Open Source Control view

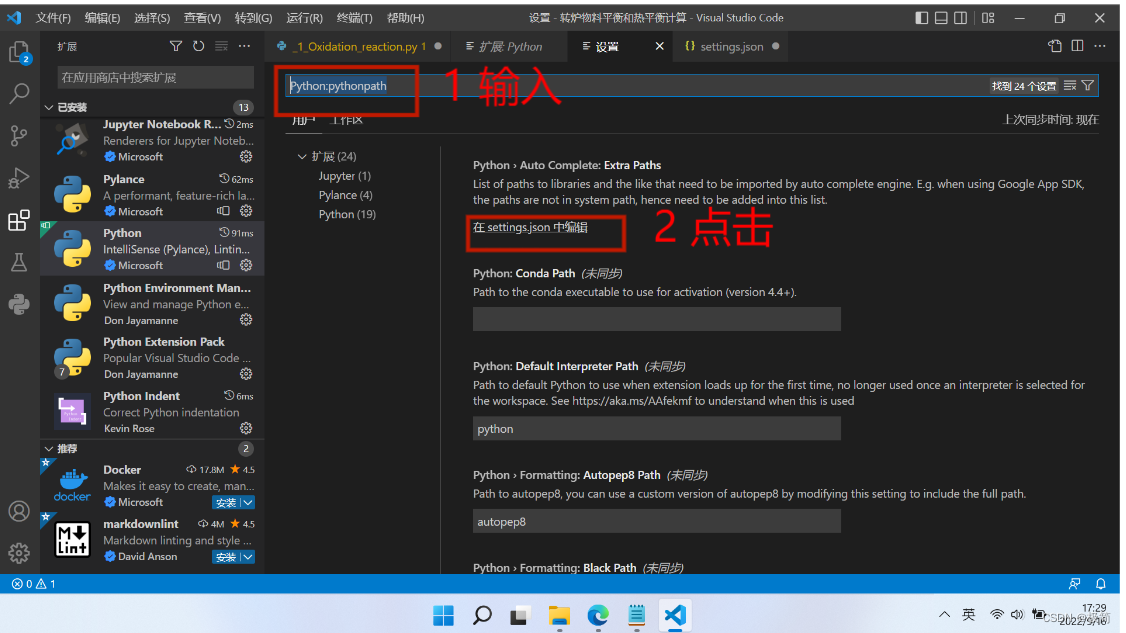click(19, 135)
